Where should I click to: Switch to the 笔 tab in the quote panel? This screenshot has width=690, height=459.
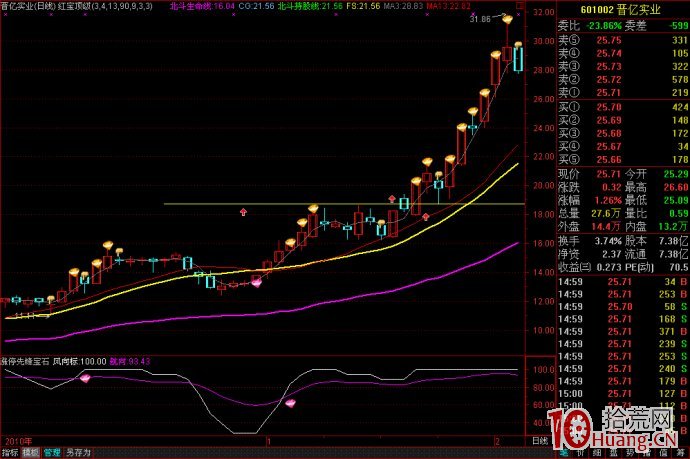564,453
